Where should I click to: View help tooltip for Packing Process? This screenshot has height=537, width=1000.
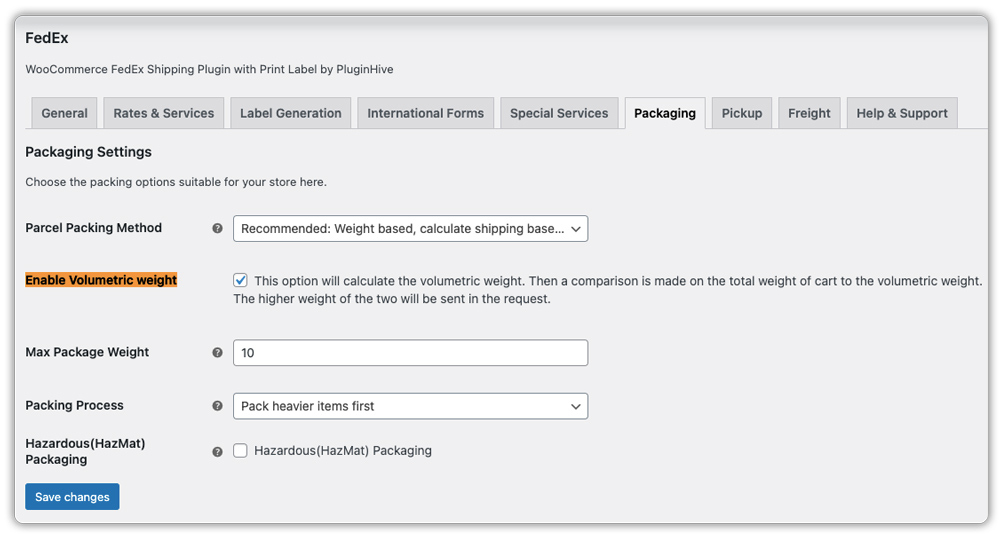coord(217,406)
